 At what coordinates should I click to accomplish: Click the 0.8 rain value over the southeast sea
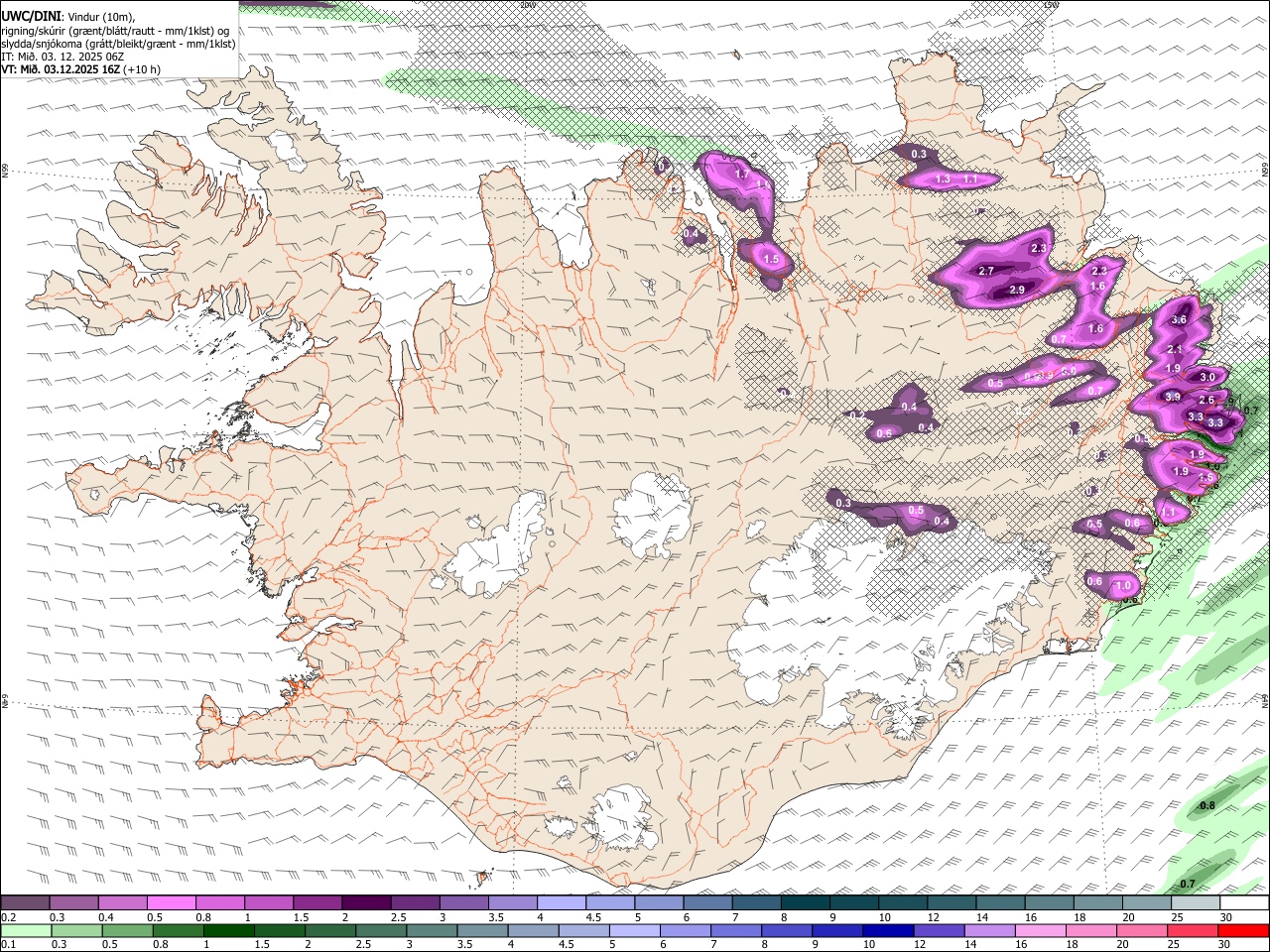[1207, 806]
